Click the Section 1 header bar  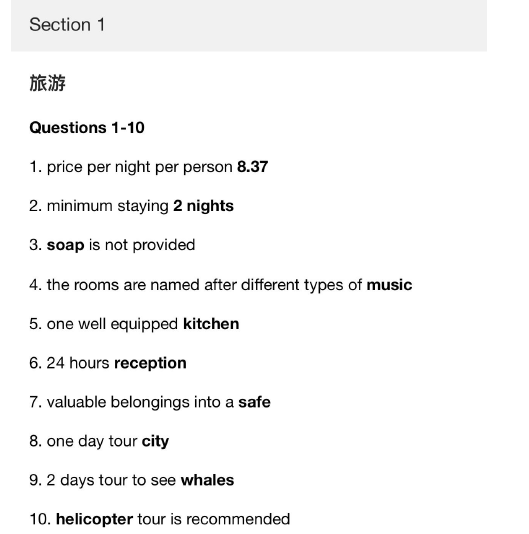249,26
